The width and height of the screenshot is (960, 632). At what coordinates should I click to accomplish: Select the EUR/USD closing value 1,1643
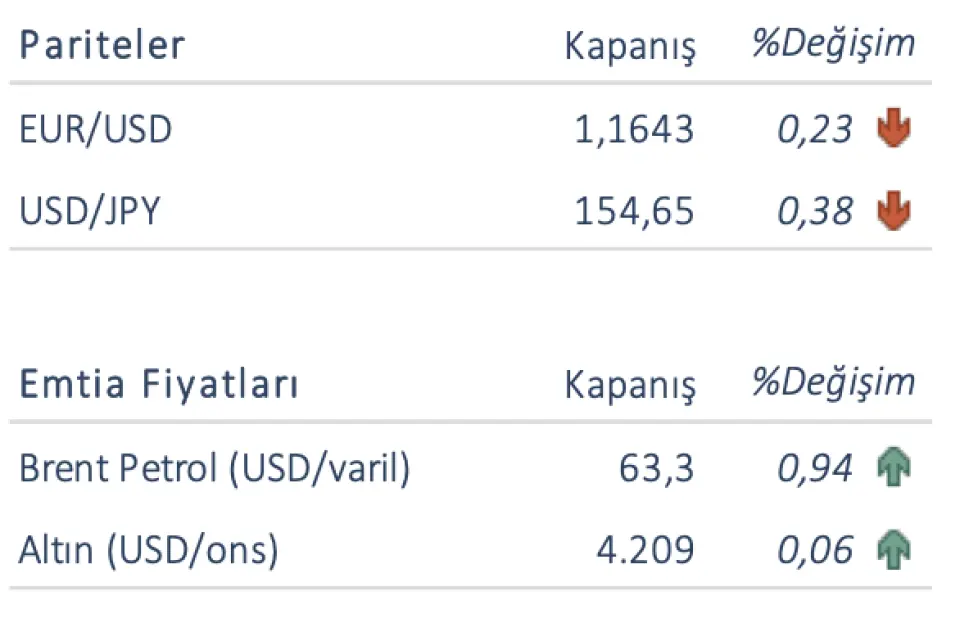634,130
